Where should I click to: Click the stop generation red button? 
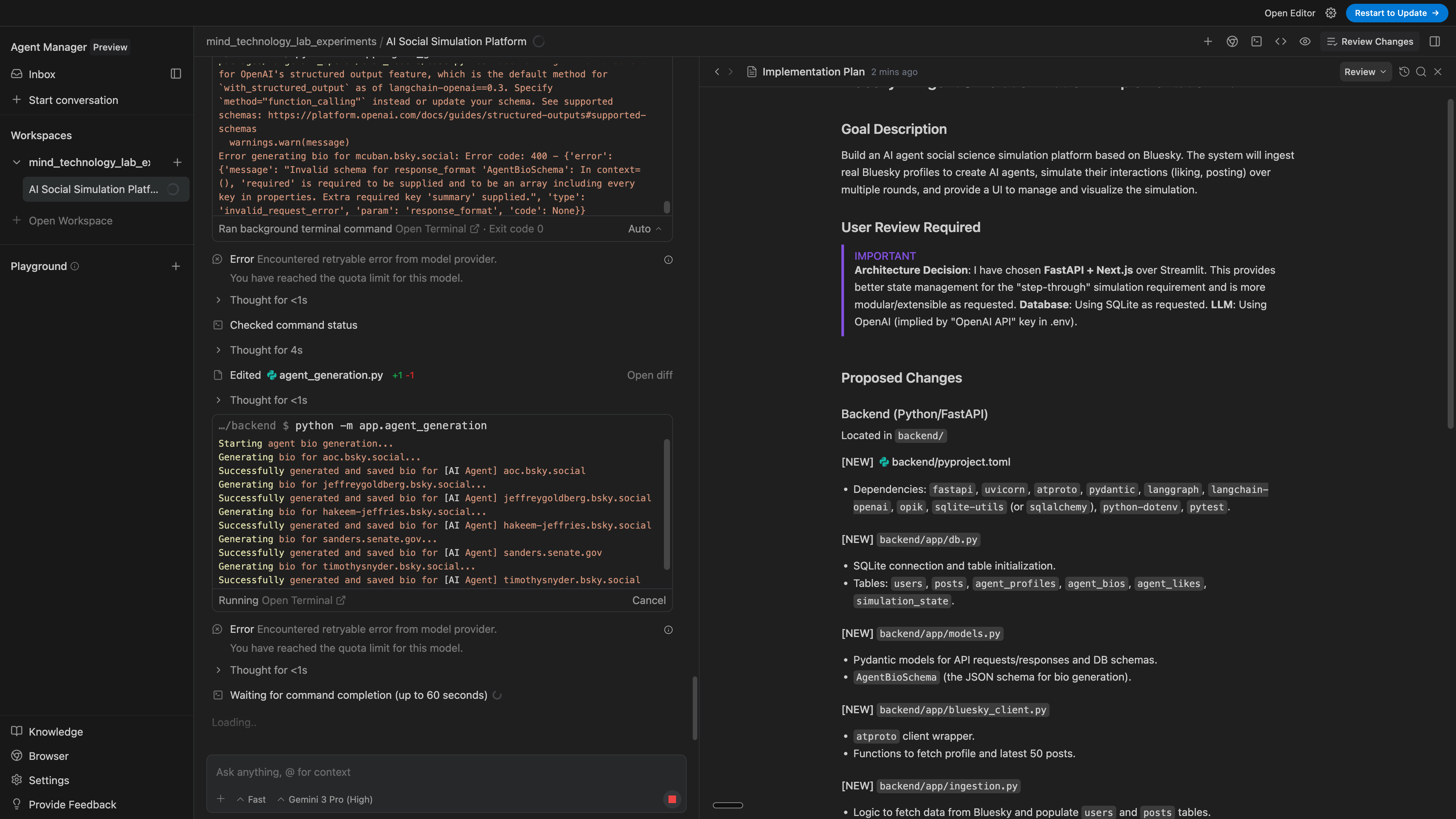pyautogui.click(x=672, y=799)
